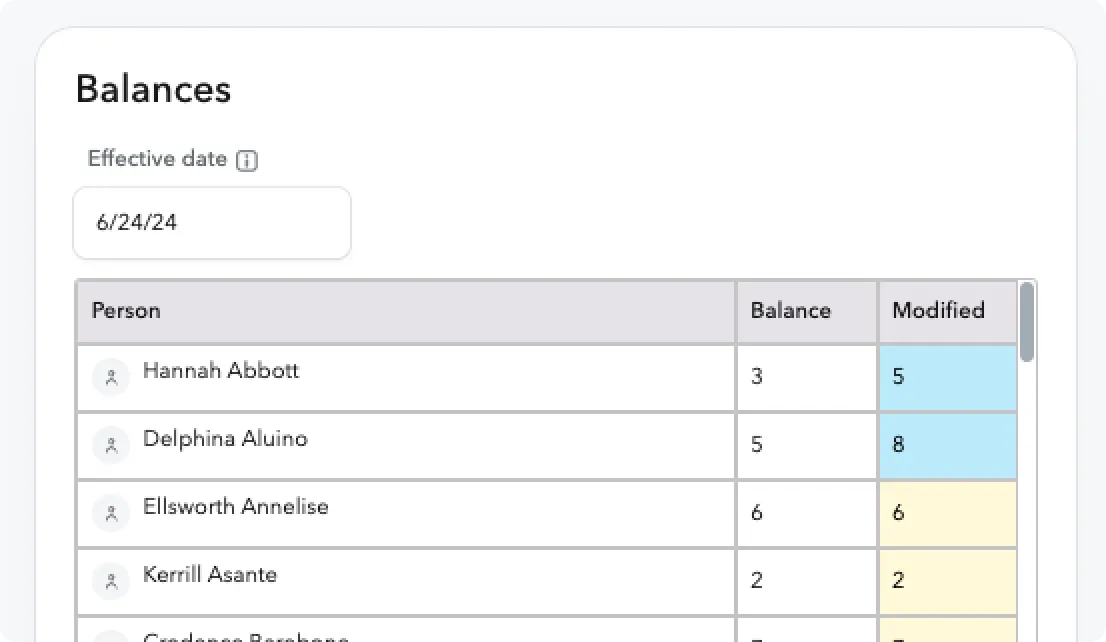The width and height of the screenshot is (1106, 642).
Task: Edit Ellsworth Annelise's modified value 6
Action: point(948,513)
